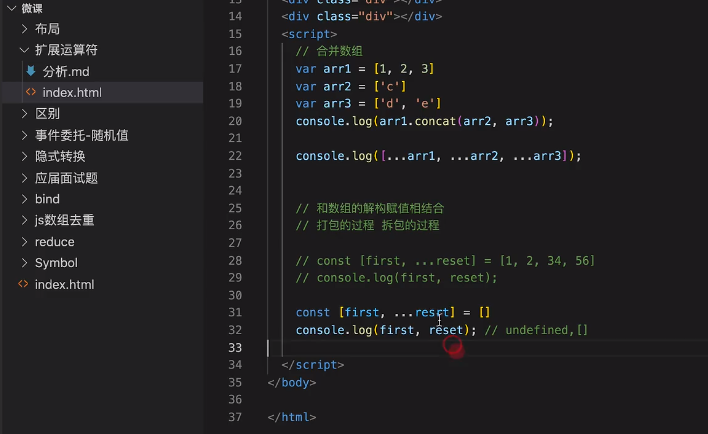Screen dimensions: 708x434
Task: Click line number 22 in gutter
Action: pos(235,156)
